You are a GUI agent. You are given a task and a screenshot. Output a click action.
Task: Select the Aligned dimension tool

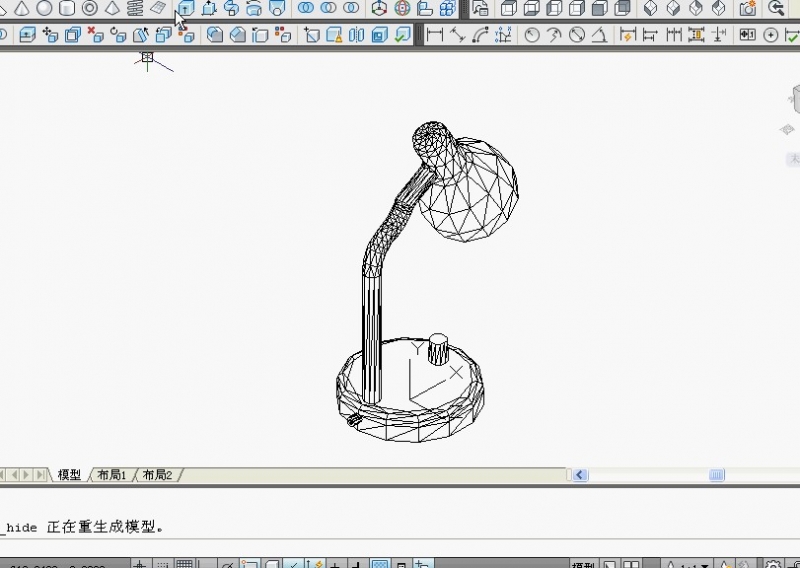pos(458,35)
